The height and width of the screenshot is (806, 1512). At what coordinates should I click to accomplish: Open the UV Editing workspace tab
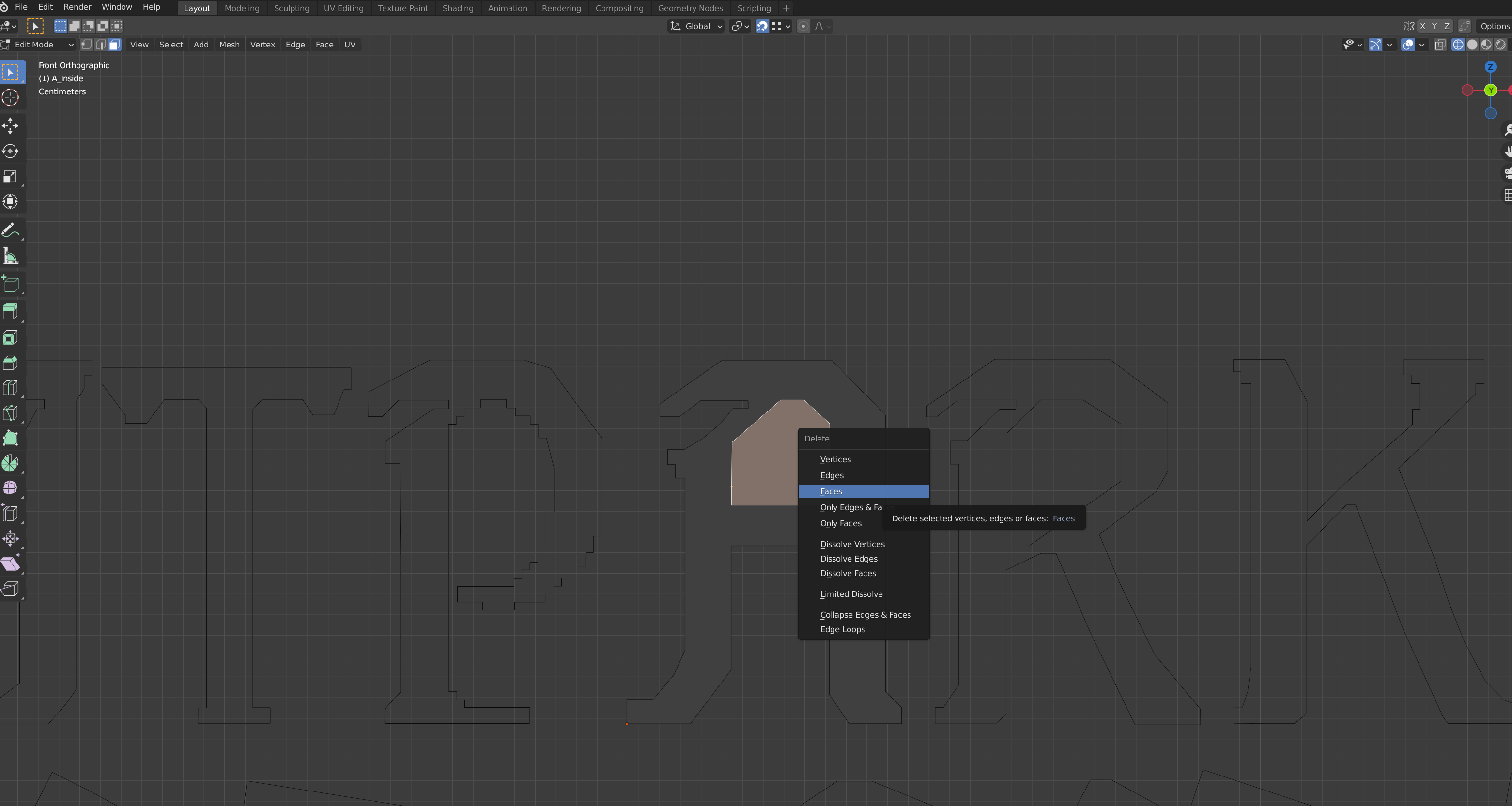pyautogui.click(x=343, y=8)
